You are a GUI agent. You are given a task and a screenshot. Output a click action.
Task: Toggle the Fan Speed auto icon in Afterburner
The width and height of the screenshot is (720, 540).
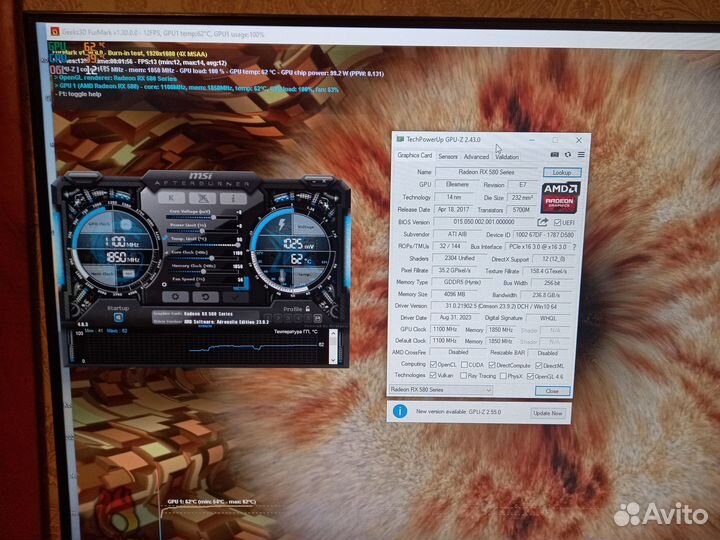[x=164, y=285]
